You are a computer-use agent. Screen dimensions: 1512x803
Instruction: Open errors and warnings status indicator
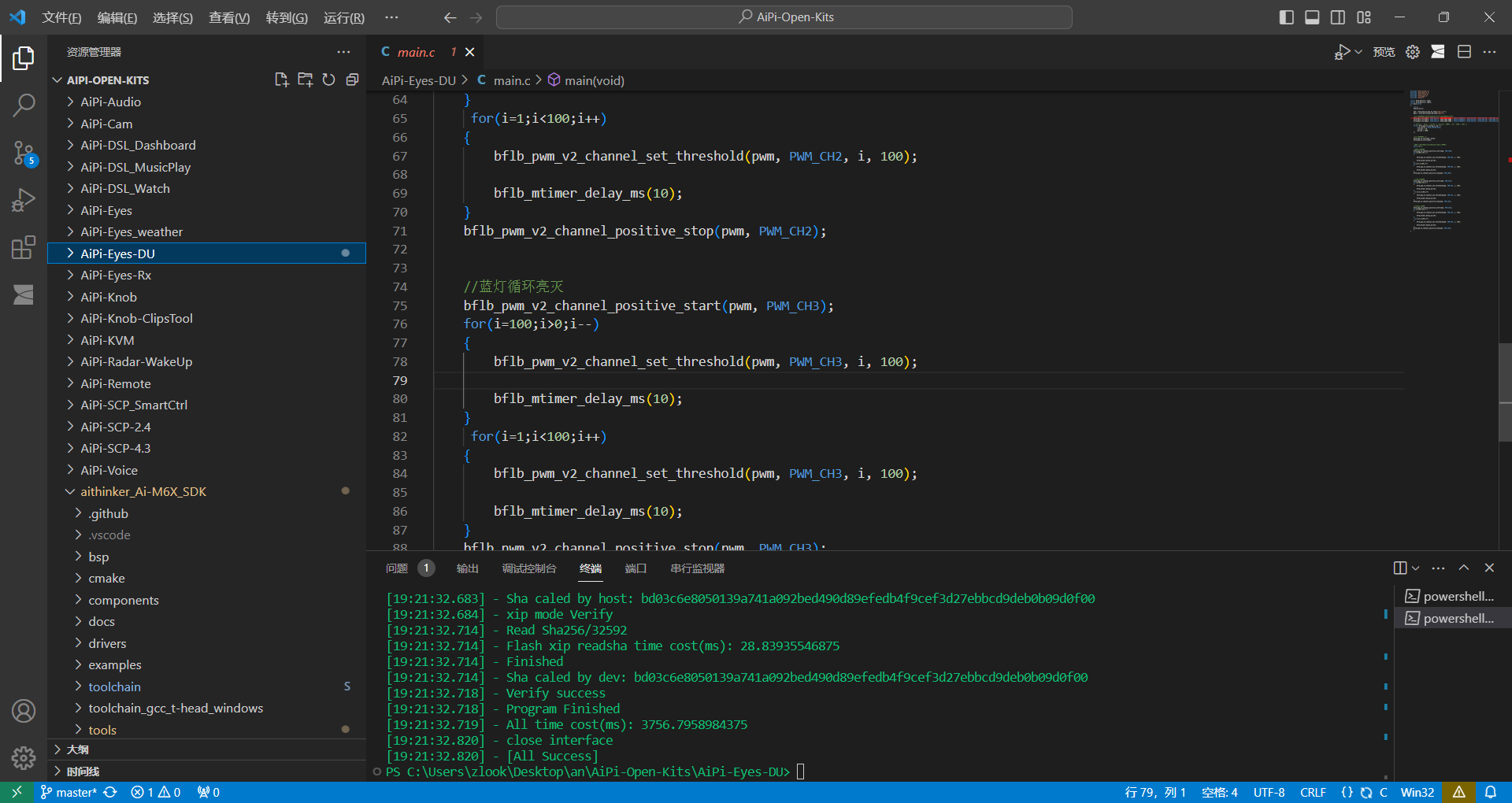(156, 792)
